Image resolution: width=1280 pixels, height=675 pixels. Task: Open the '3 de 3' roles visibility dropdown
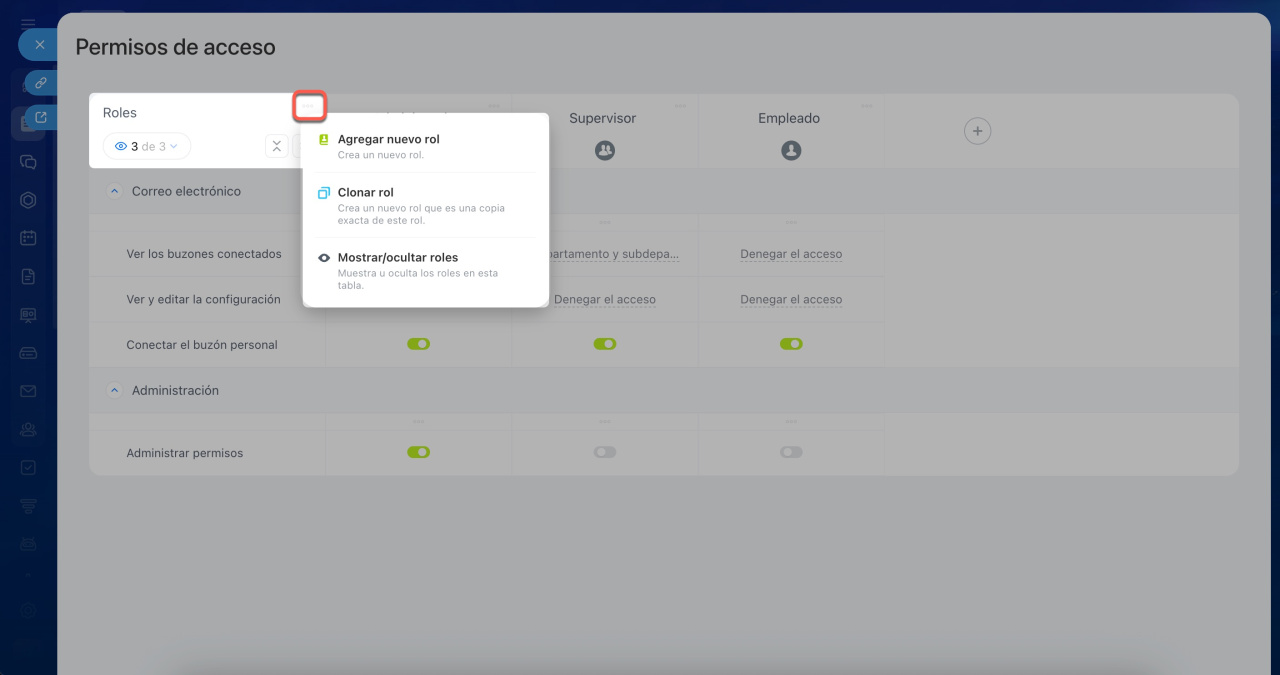pos(147,146)
